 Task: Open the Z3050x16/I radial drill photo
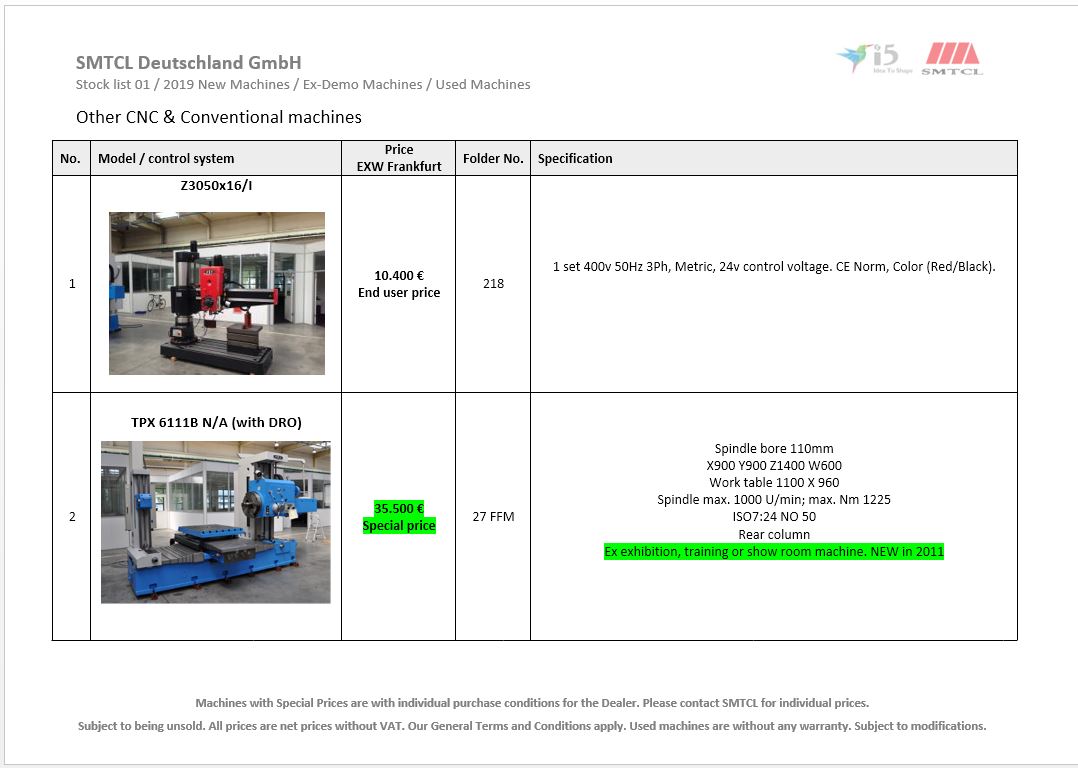[217, 293]
